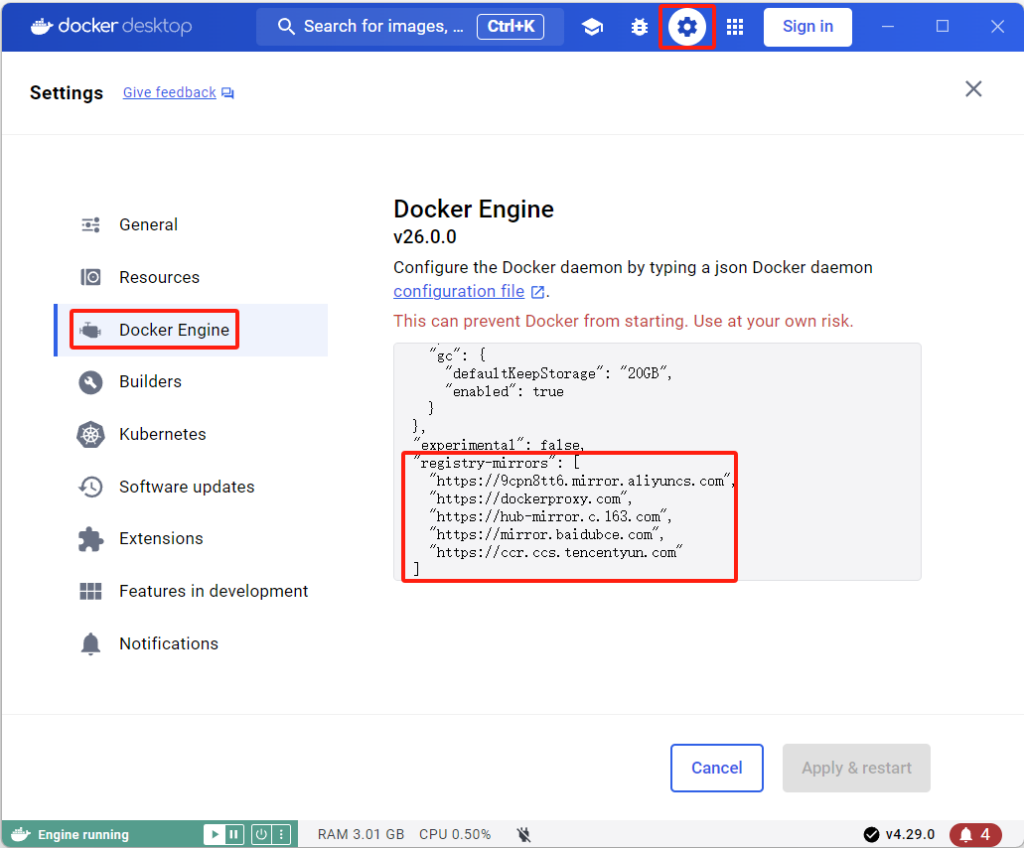Open the Troubleshoot bug icon
The height and width of the screenshot is (848, 1024).
point(639,27)
